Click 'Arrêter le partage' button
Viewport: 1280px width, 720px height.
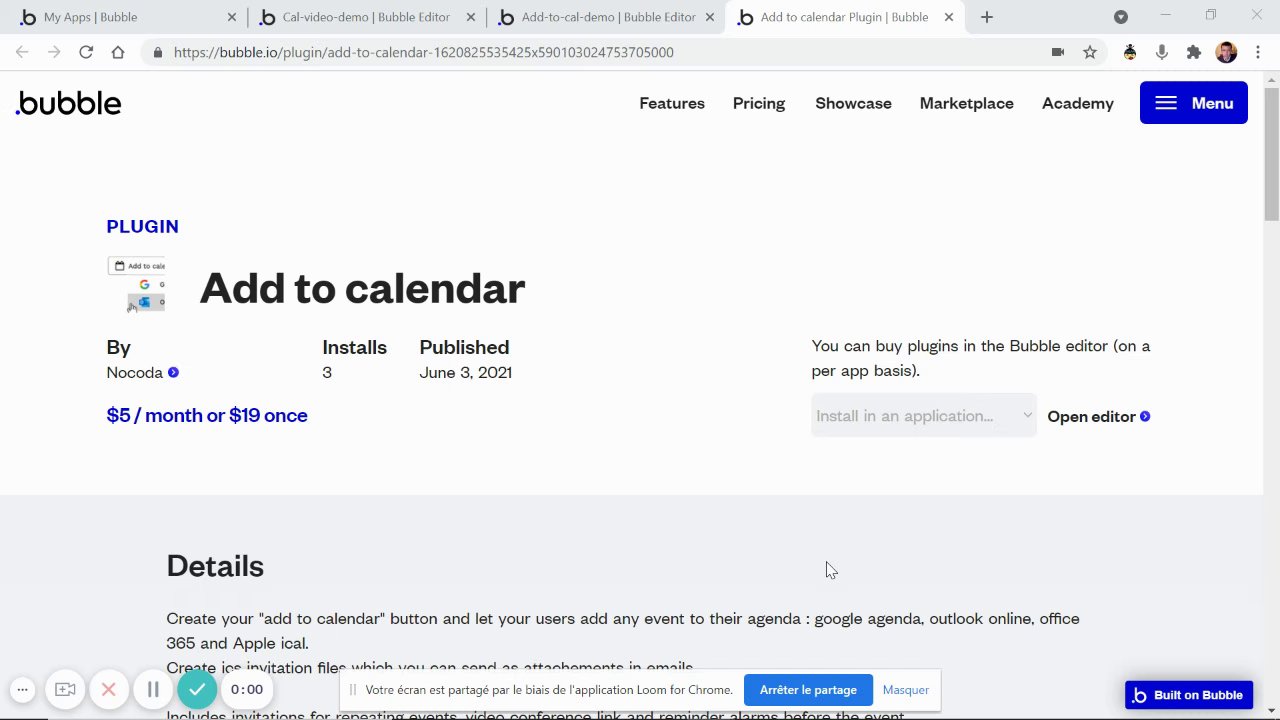(x=808, y=690)
